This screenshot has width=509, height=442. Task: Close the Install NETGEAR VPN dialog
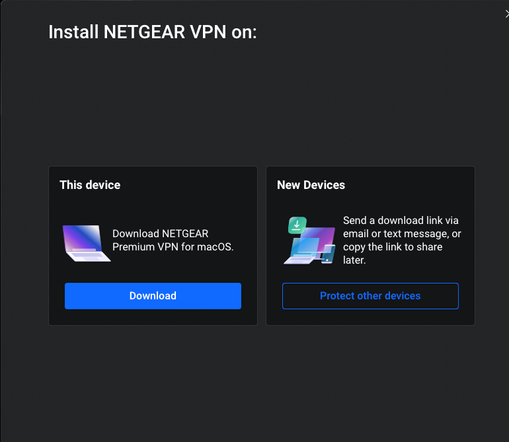(x=507, y=14)
